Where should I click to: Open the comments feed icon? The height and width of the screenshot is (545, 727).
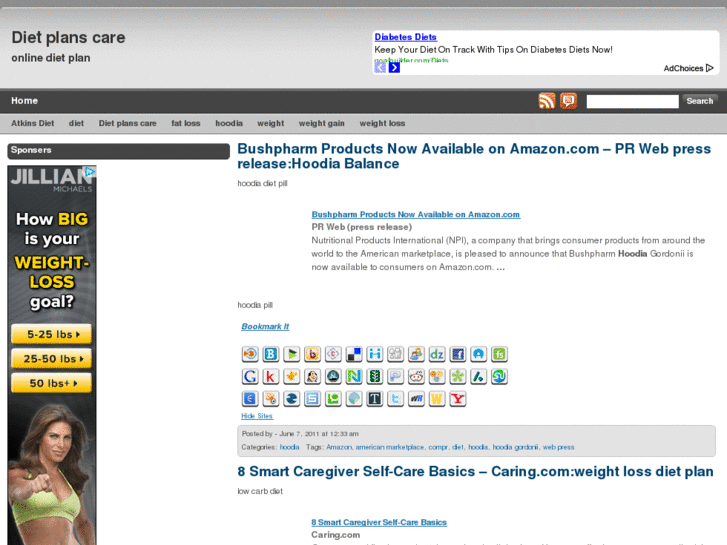click(x=568, y=101)
